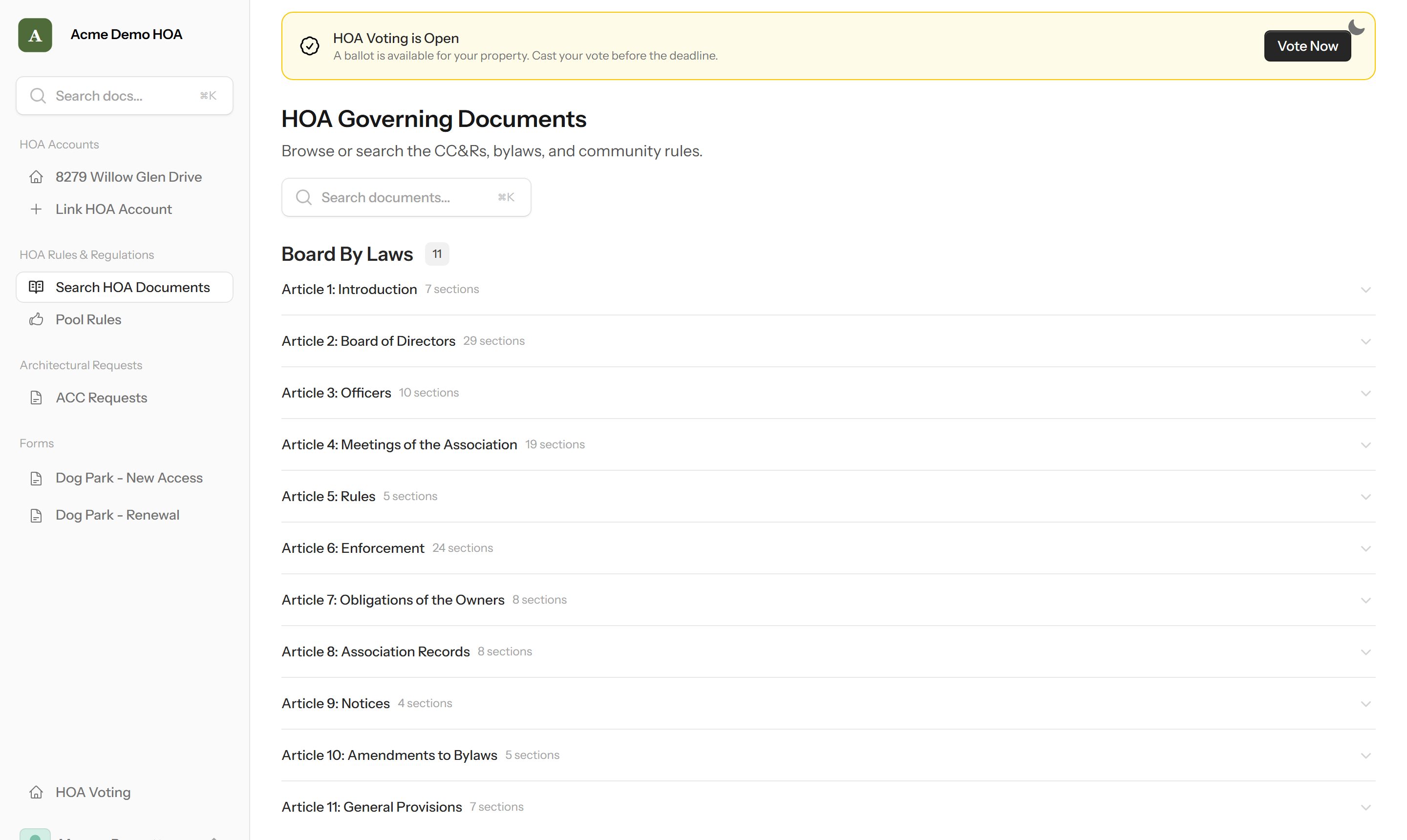Focus the Search documents field
The height and width of the screenshot is (840, 1407).
tap(406, 197)
